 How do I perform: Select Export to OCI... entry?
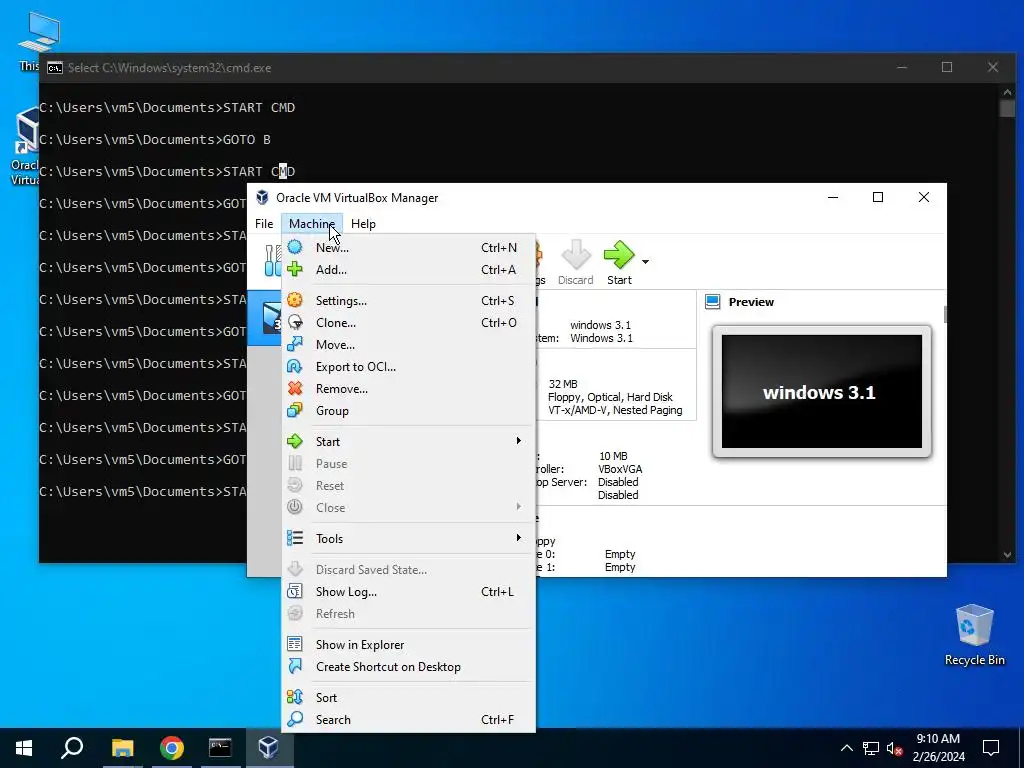pos(409,366)
